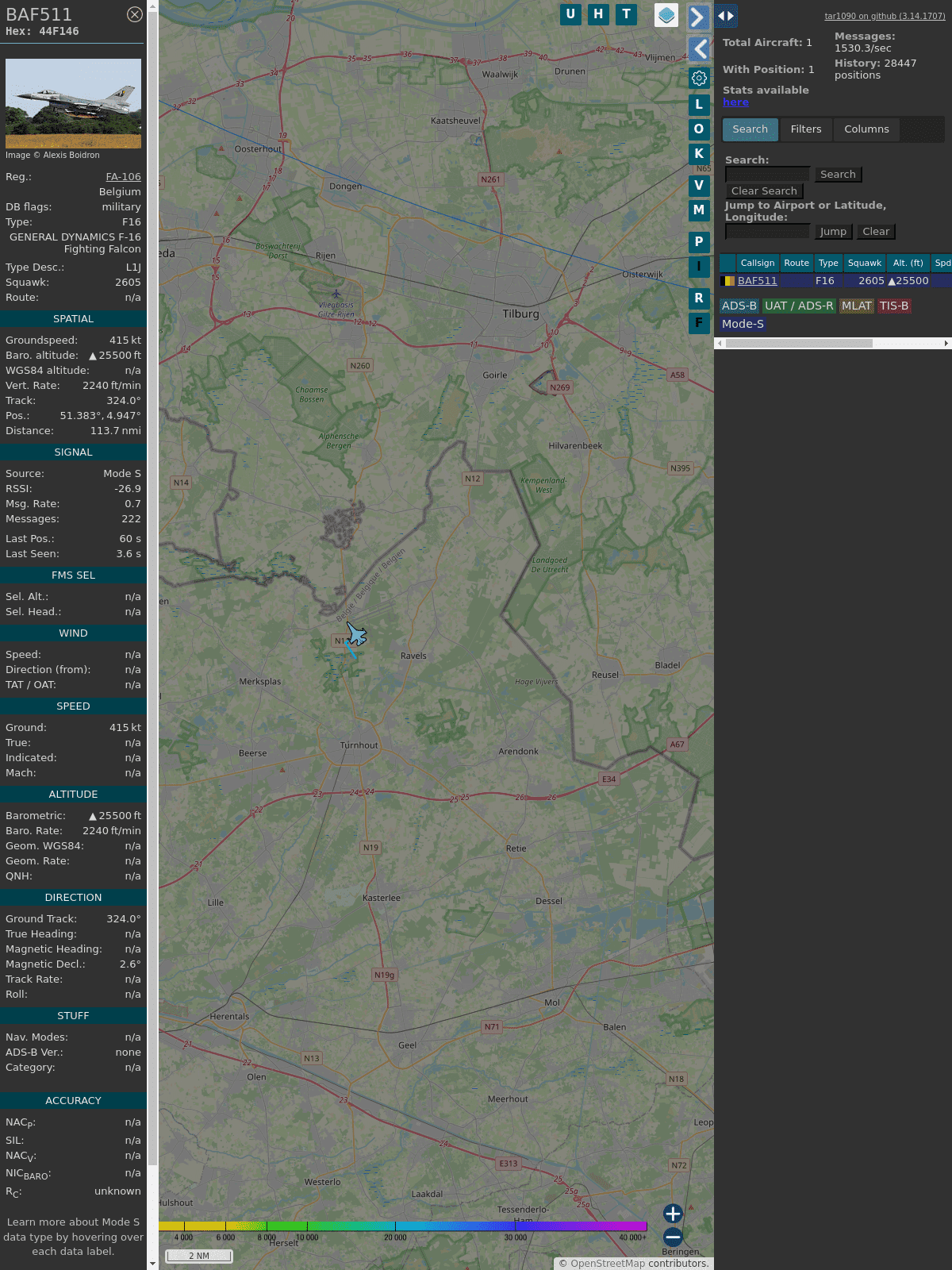Image resolution: width=952 pixels, height=1270 pixels.
Task: Toggle the O map button
Action: [x=699, y=129]
